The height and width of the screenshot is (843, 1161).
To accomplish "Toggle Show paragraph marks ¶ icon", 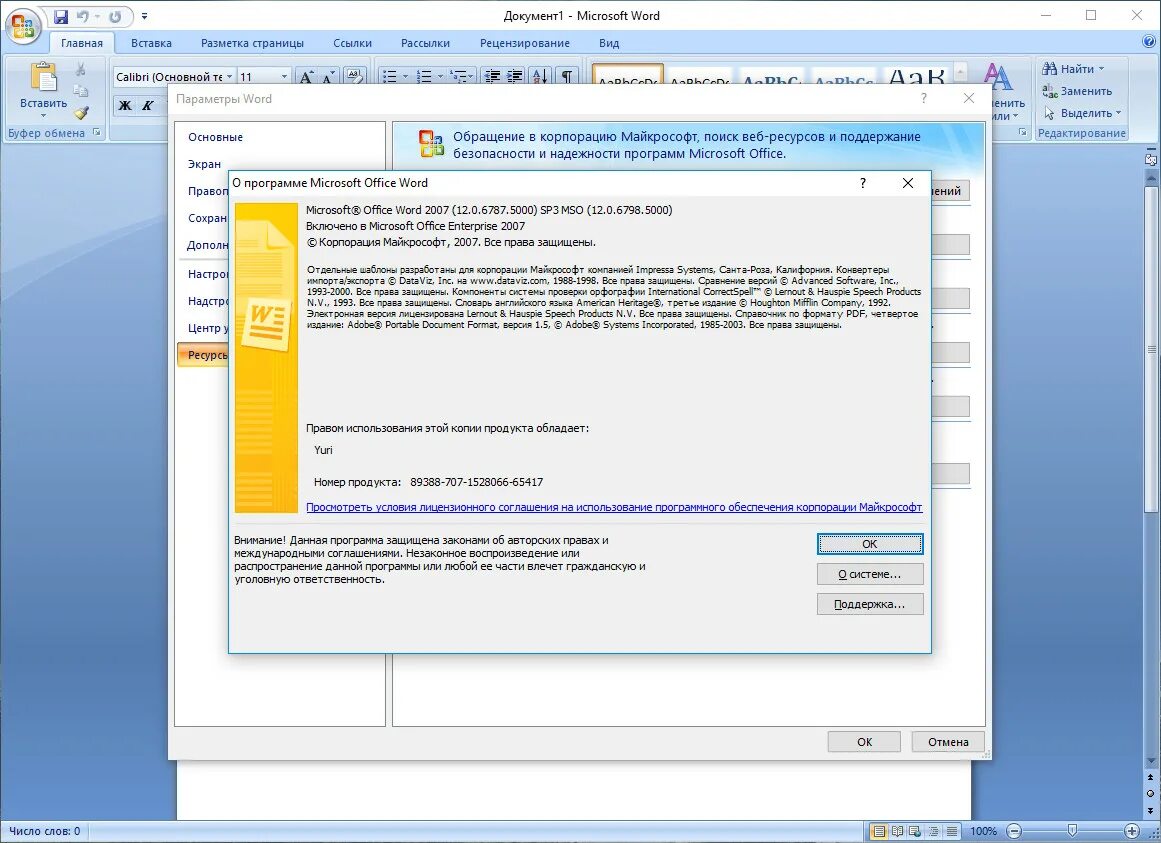I will [x=566, y=76].
